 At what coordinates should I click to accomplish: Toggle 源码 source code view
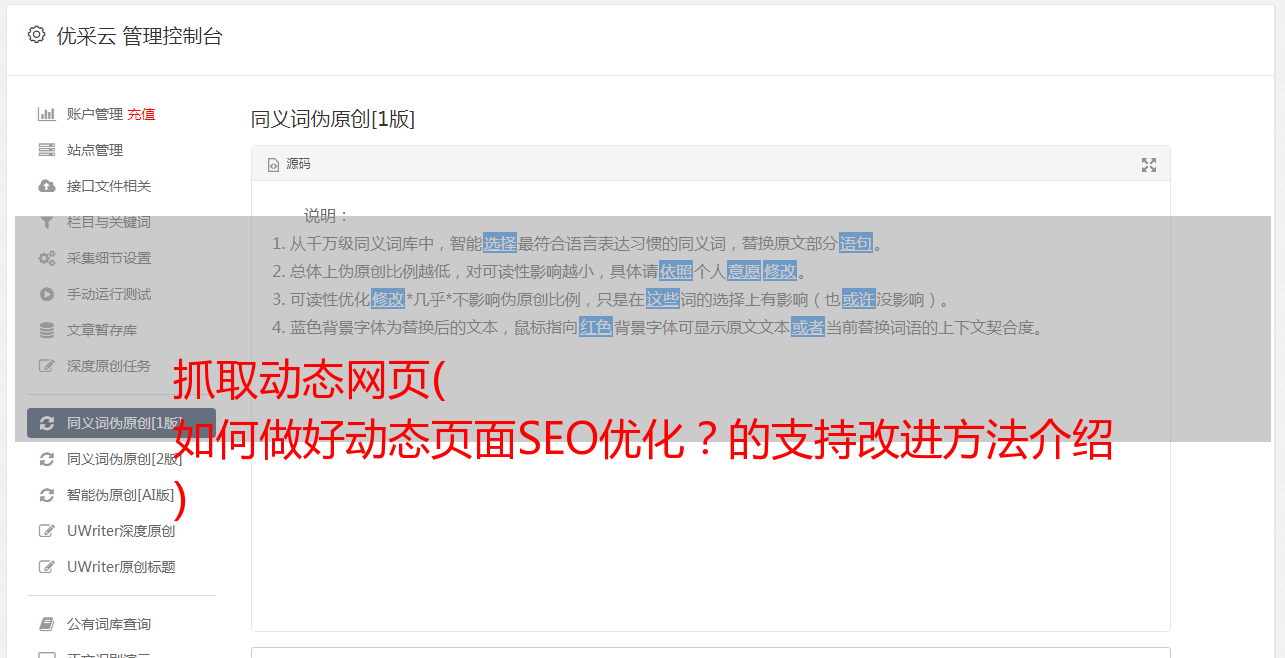click(289, 164)
